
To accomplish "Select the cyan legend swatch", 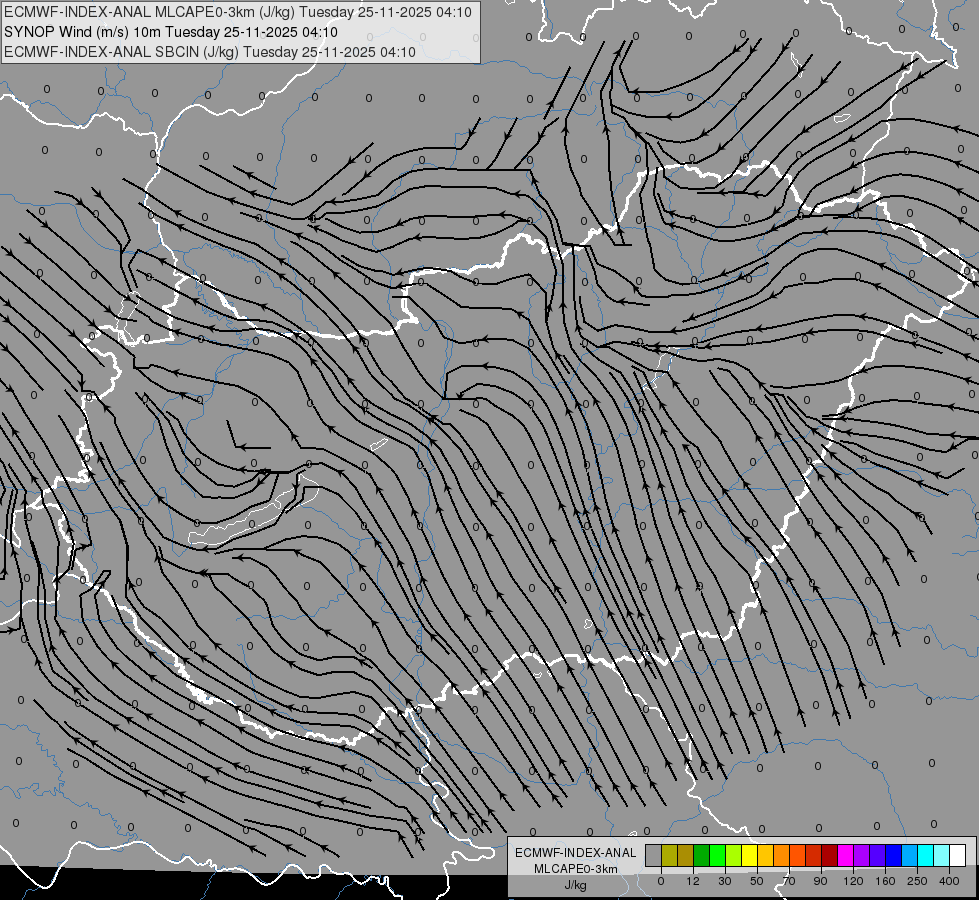I will click(927, 856).
